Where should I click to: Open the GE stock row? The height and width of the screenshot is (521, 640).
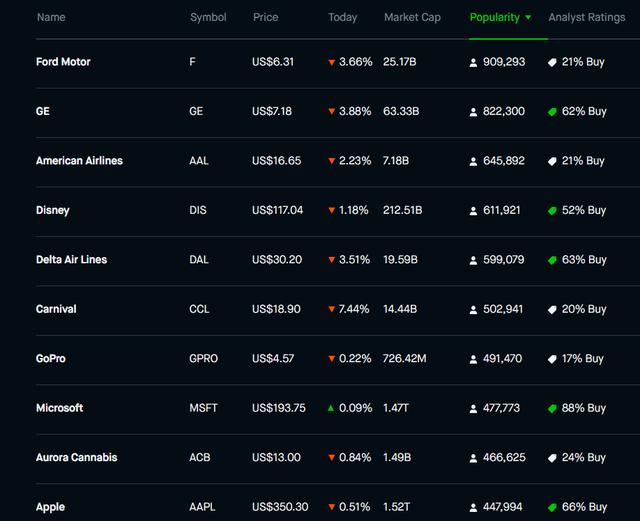[338, 111]
